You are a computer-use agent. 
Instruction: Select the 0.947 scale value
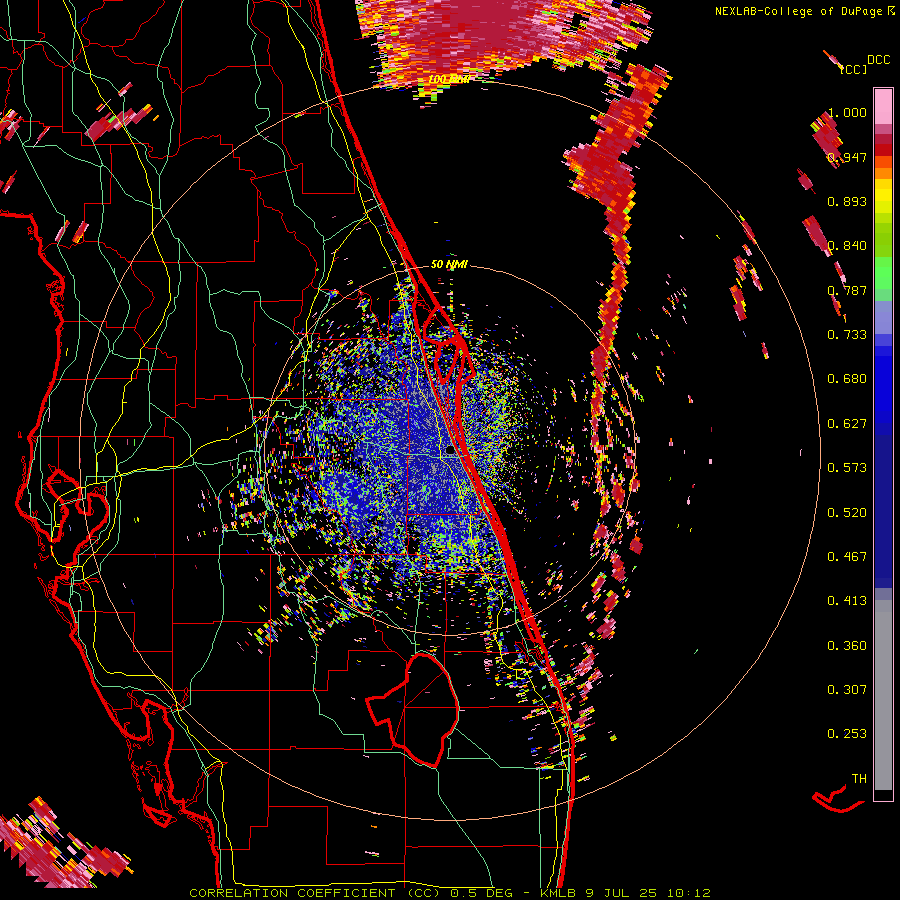[x=847, y=157]
